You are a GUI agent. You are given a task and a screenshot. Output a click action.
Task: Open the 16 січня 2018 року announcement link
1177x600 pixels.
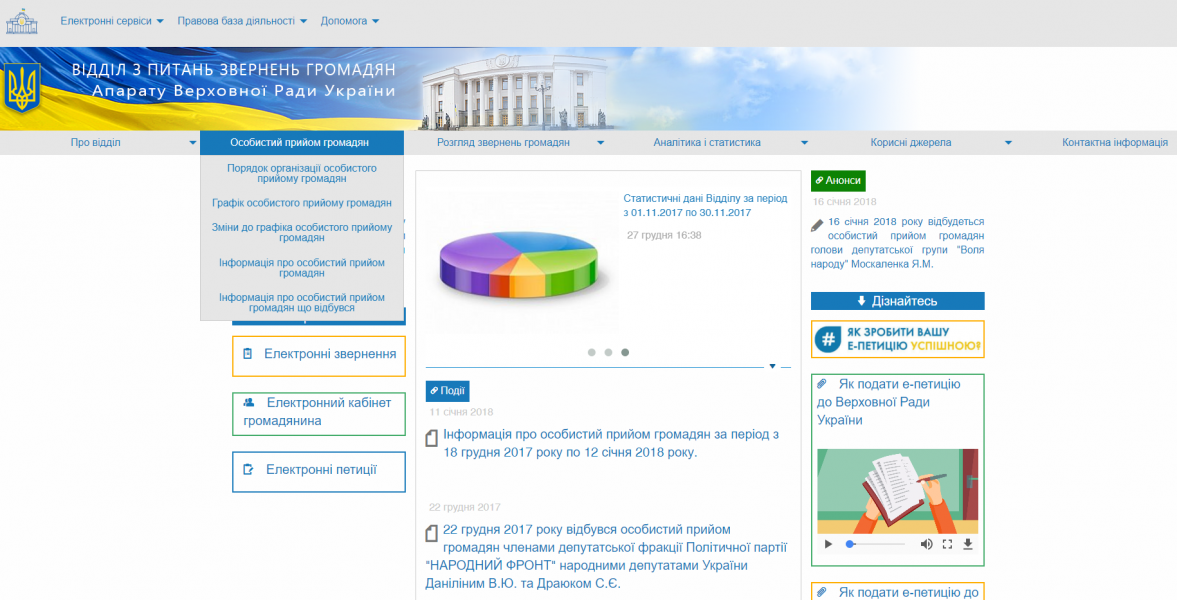coord(897,243)
